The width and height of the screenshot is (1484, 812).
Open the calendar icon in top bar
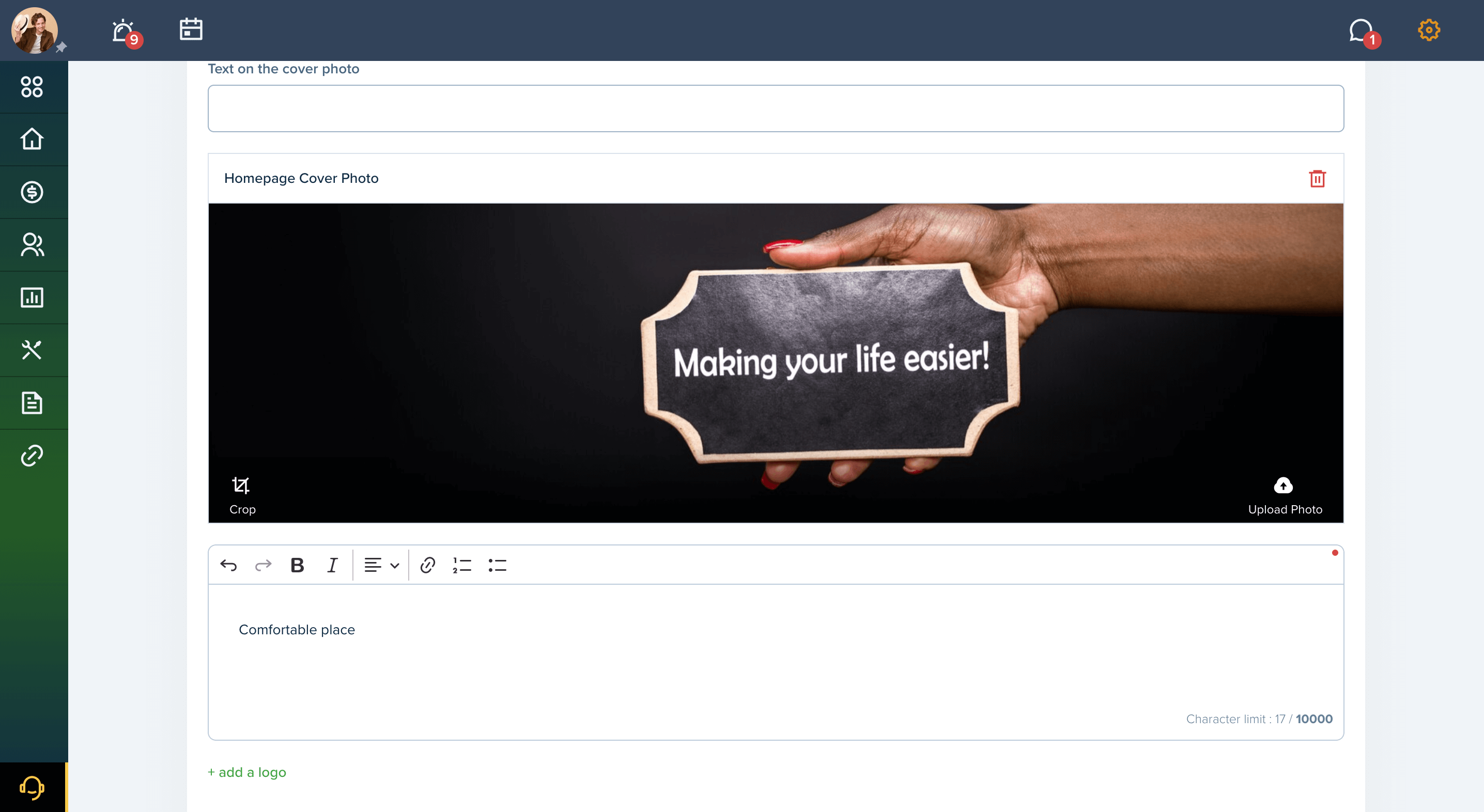tap(191, 29)
